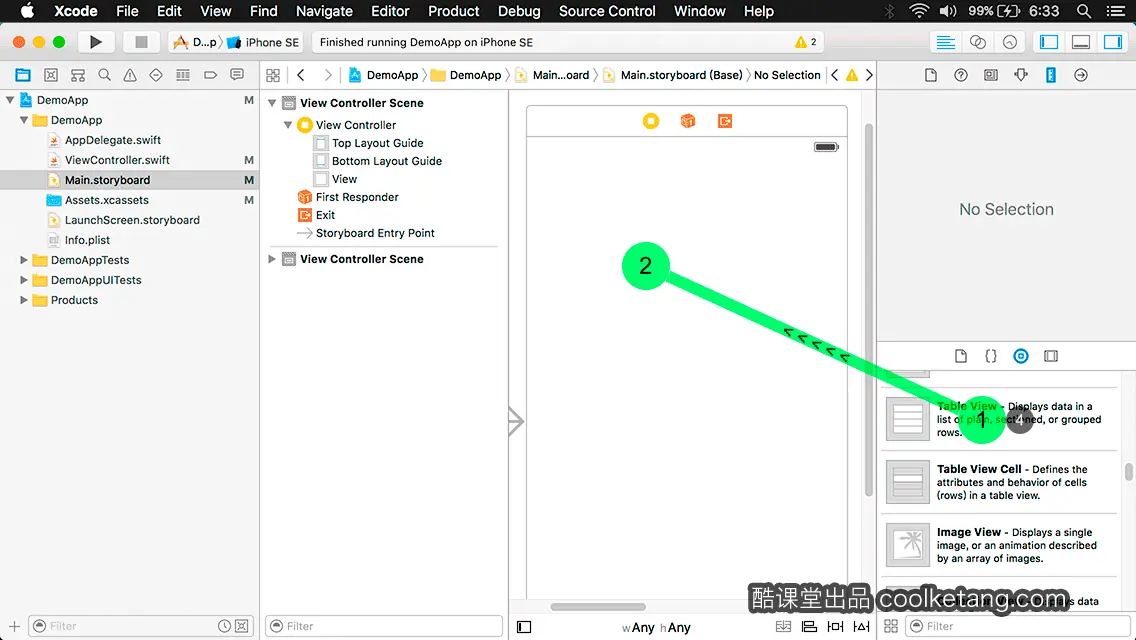Viewport: 1136px width, 640px height.
Task: Switch to the Assistant editor
Action: (x=977, y=42)
